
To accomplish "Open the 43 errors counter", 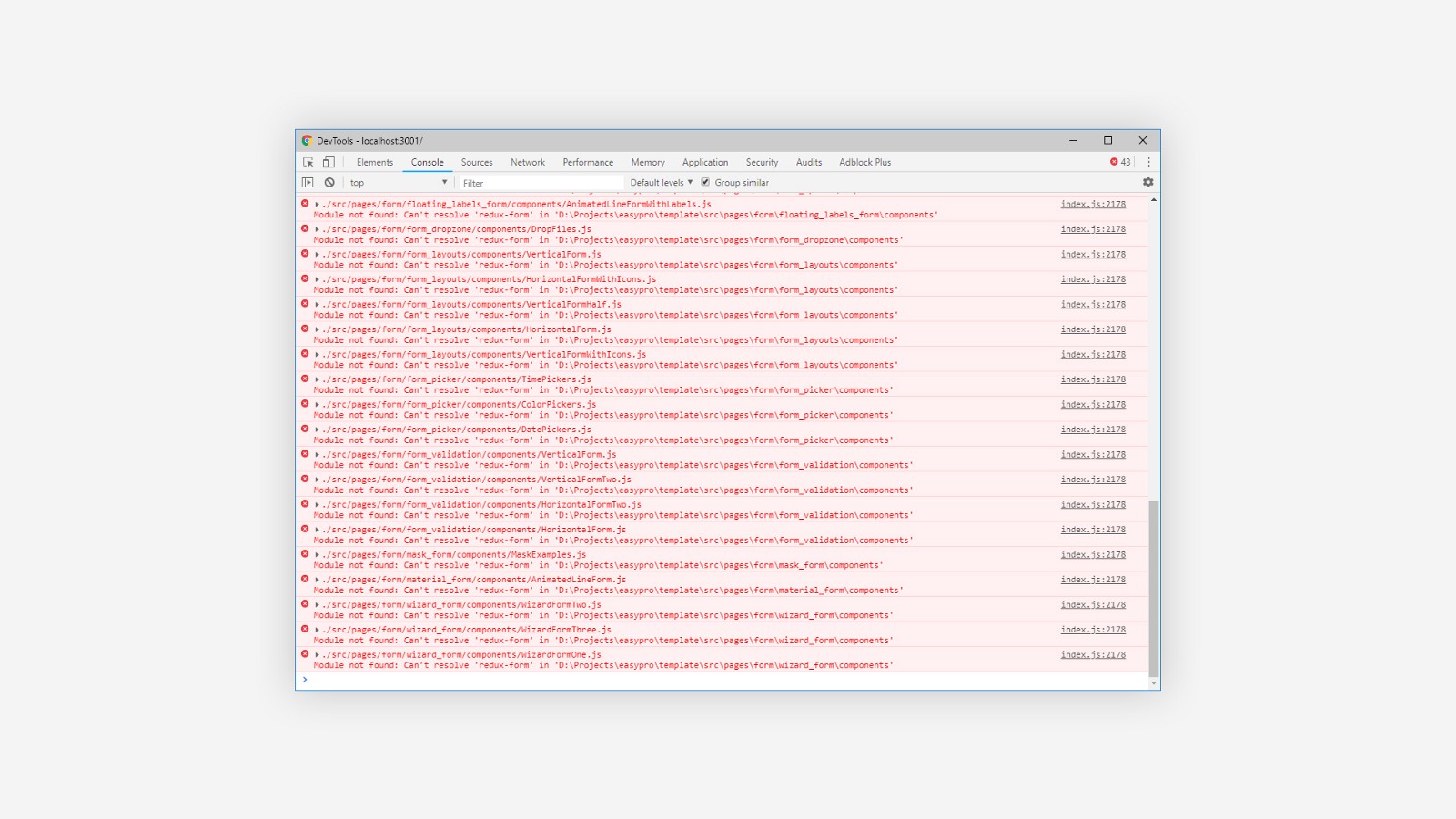I will click(x=1120, y=162).
